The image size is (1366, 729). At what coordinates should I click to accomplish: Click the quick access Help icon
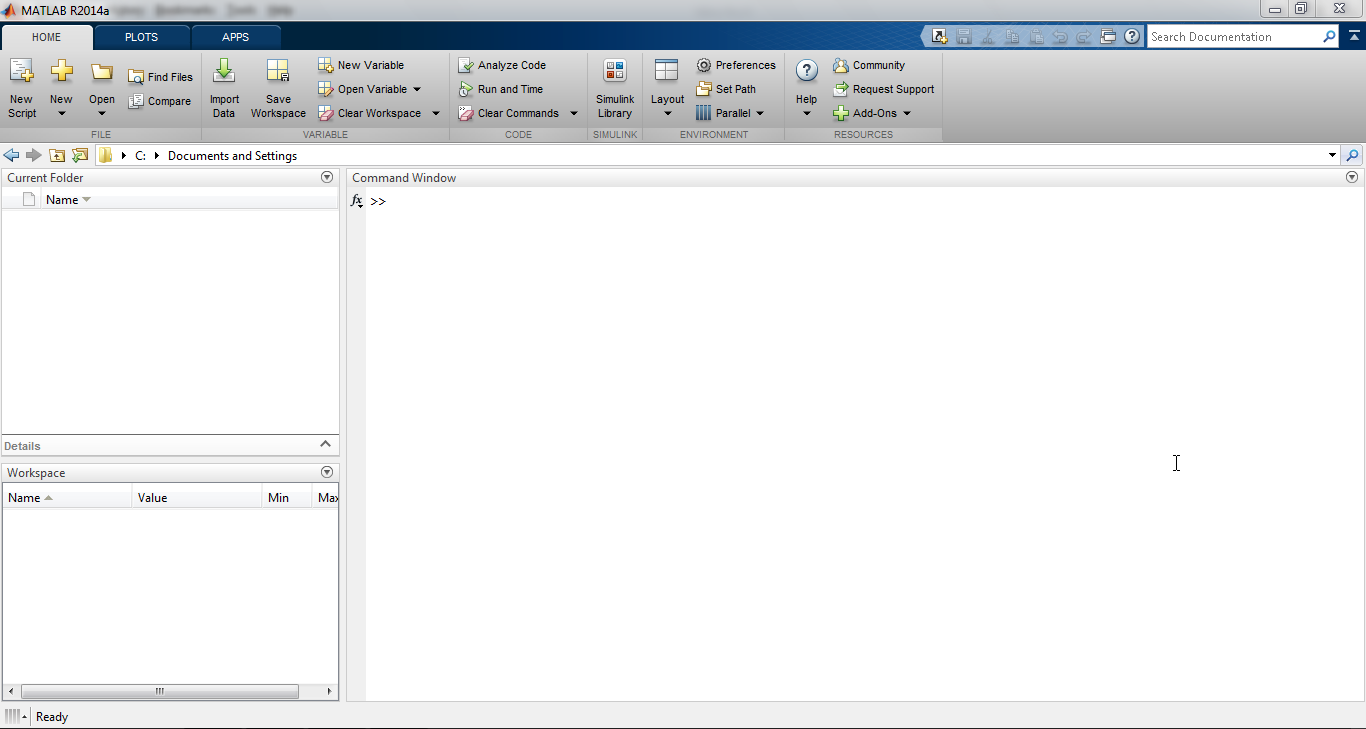1132,37
